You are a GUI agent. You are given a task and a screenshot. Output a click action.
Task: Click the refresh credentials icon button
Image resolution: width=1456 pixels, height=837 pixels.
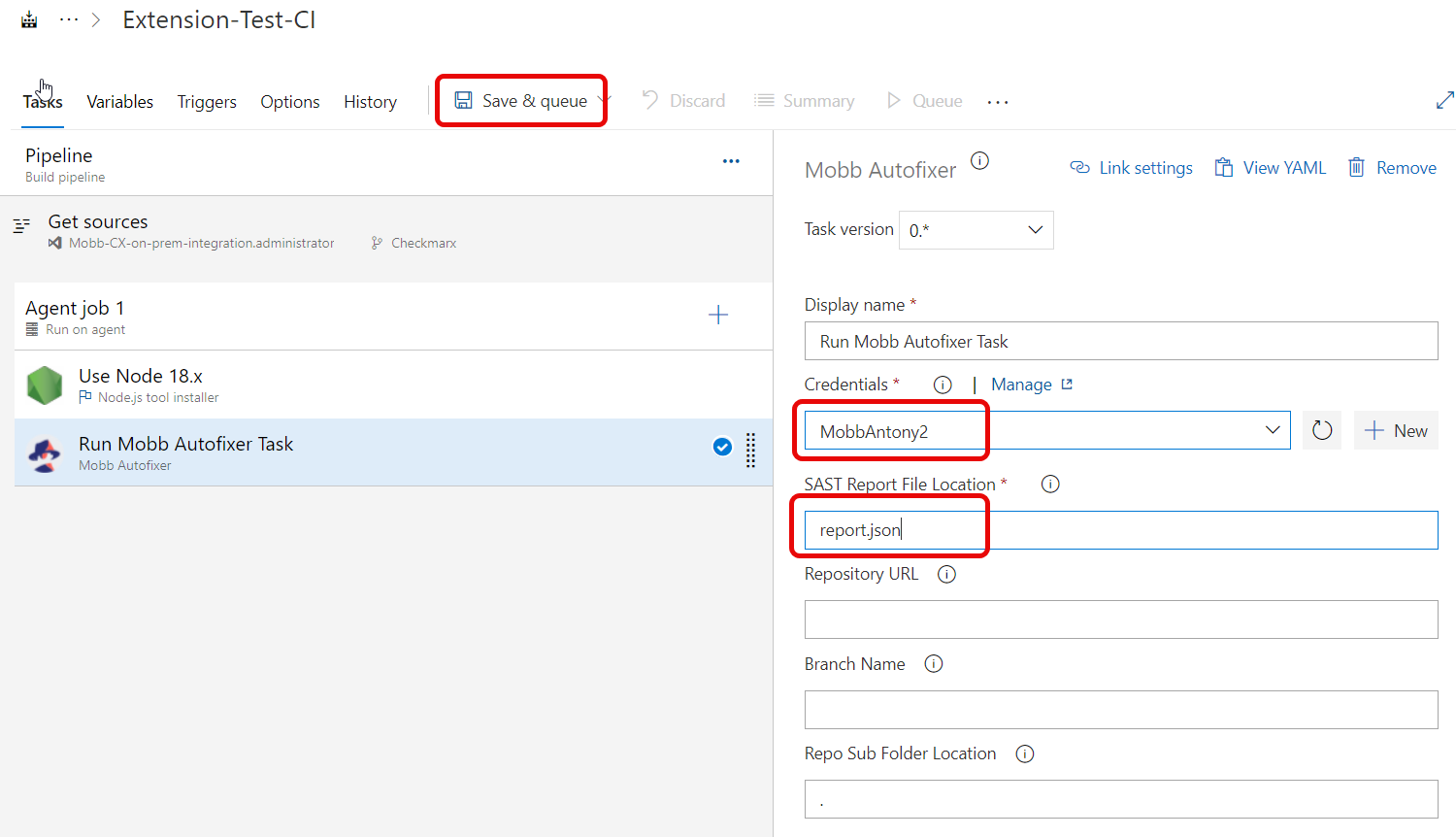[x=1321, y=430]
